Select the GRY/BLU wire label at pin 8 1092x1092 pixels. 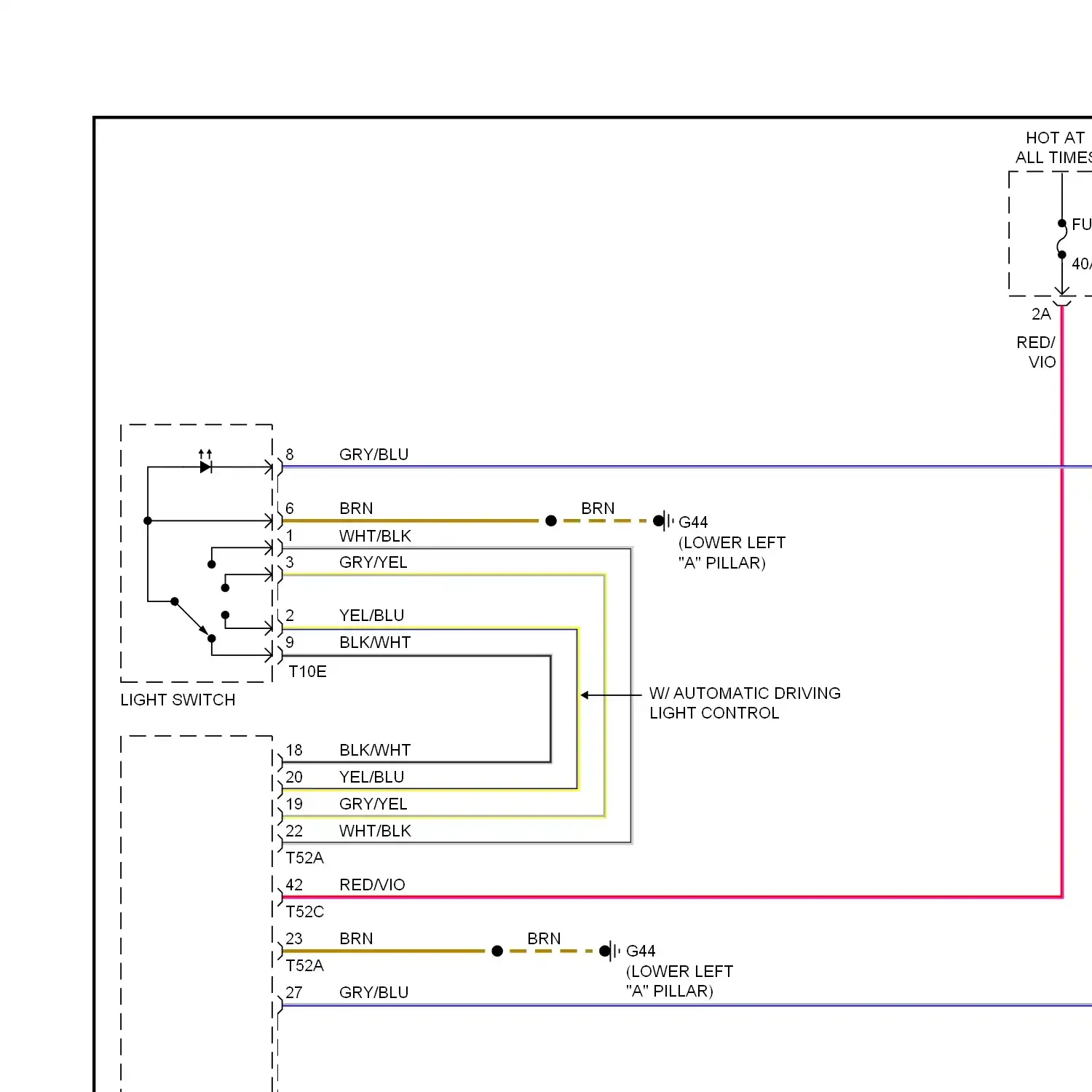373,455
